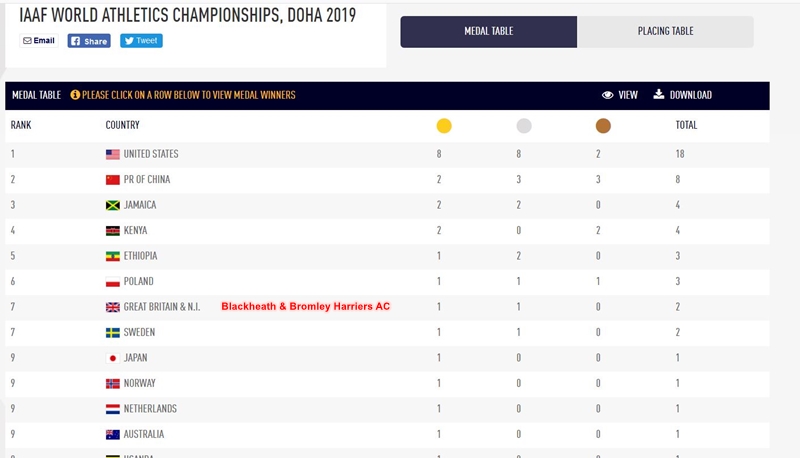Open the Norway row
Screen dimensions: 800x458
pos(387,384)
